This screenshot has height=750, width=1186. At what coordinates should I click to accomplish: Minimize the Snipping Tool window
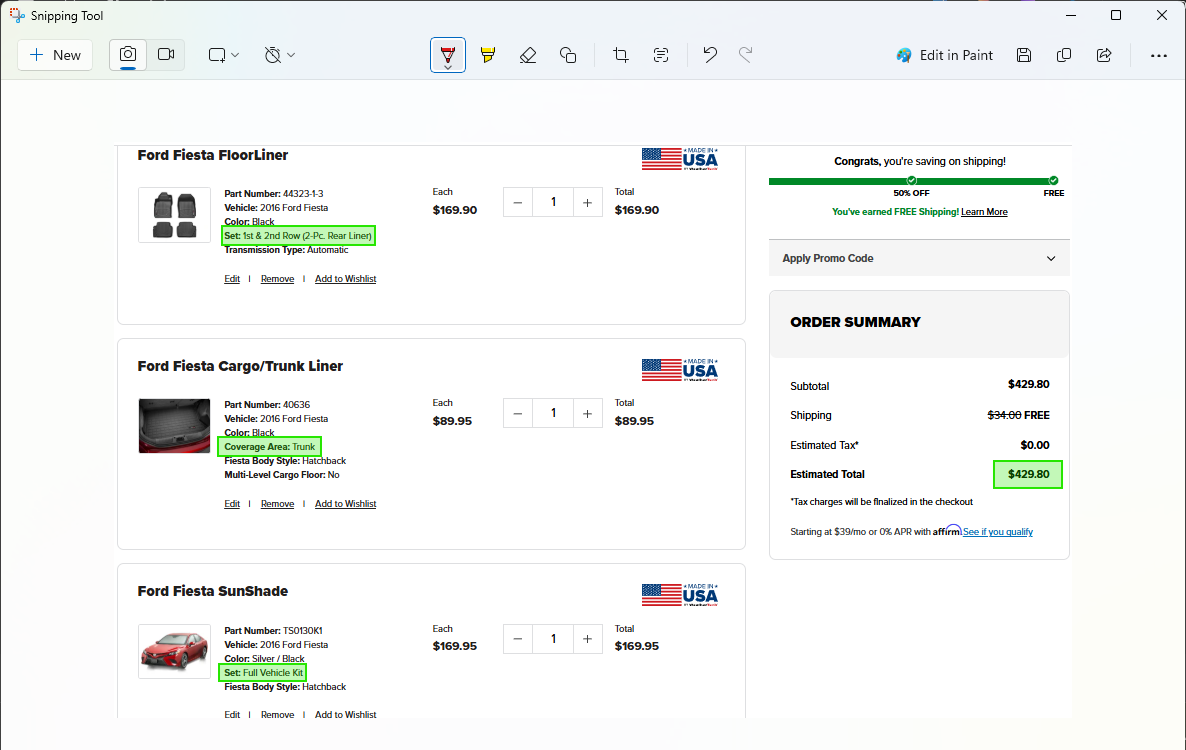coord(1071,15)
